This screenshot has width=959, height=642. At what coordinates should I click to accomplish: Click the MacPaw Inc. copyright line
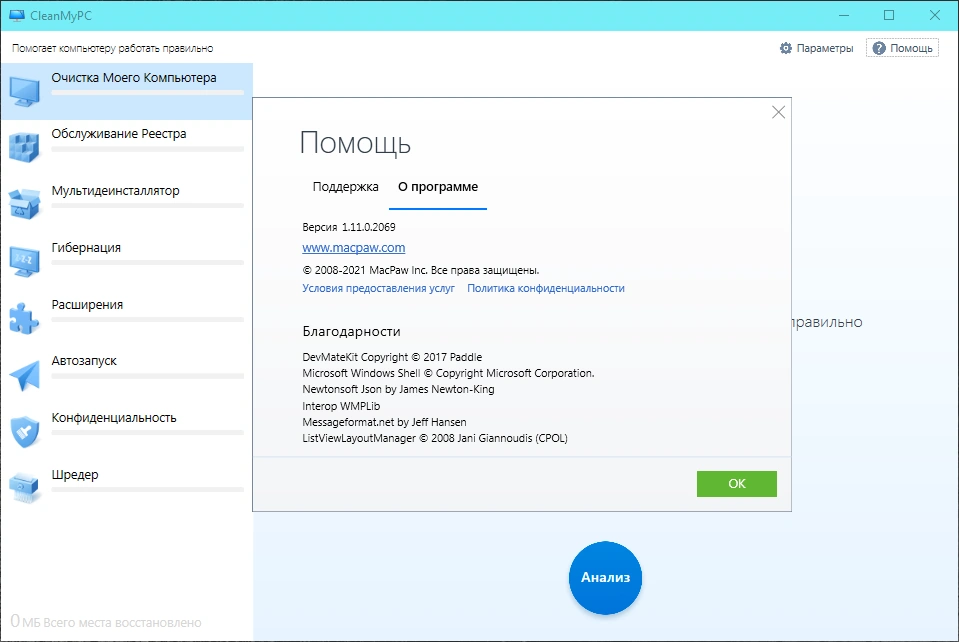coord(421,270)
